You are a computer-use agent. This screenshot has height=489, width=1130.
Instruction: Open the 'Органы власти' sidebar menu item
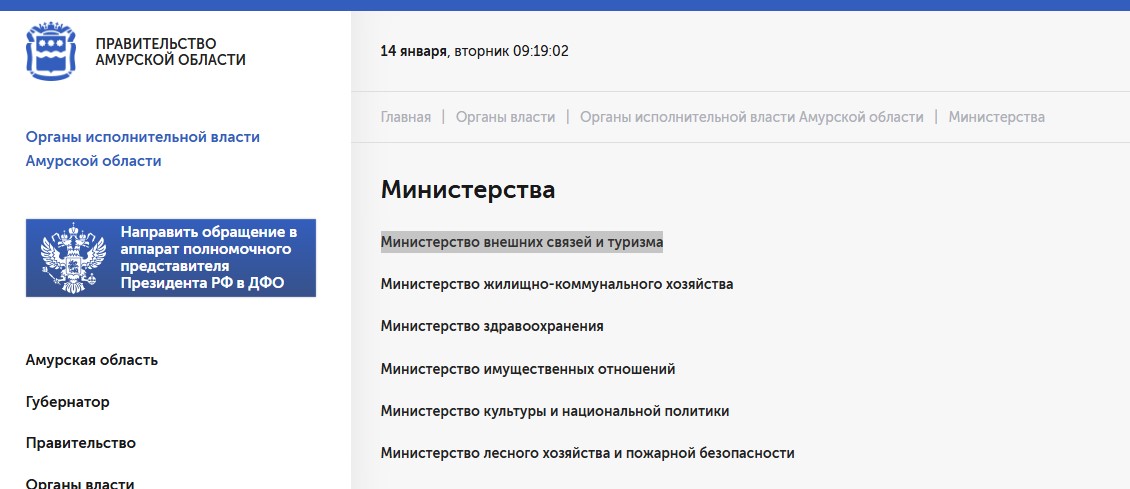pyautogui.click(x=80, y=482)
